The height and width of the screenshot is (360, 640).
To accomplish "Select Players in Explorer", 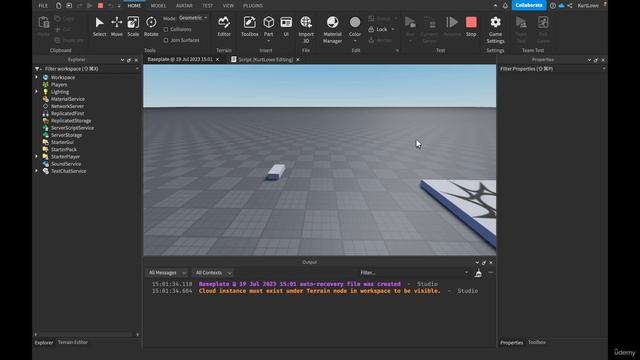I will [59, 84].
